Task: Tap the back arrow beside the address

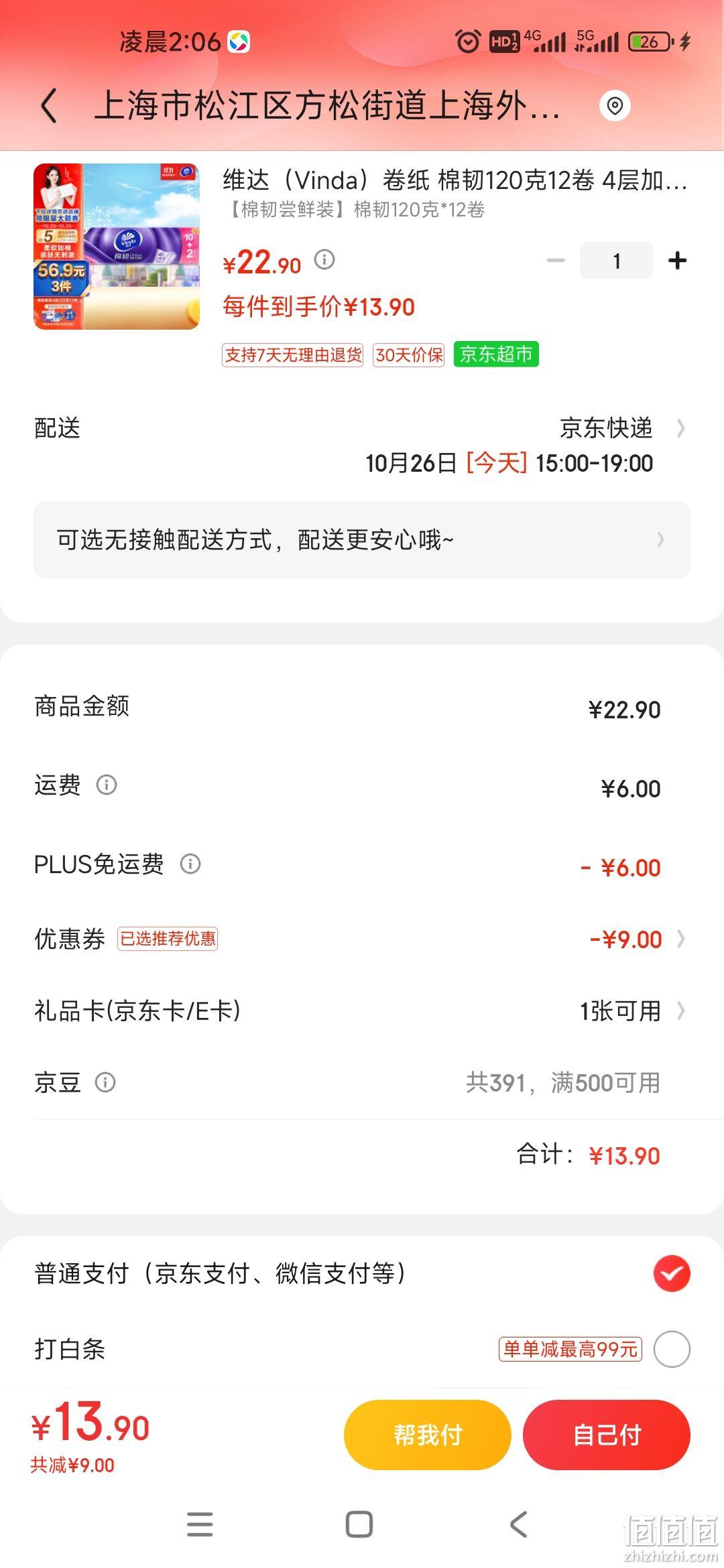Action: (49, 107)
